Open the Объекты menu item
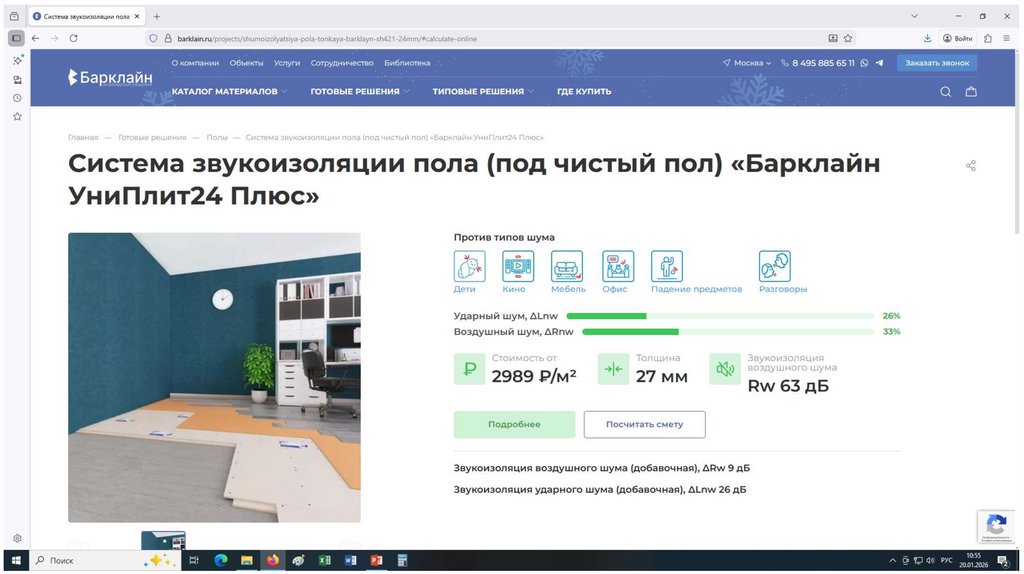 coord(246,63)
